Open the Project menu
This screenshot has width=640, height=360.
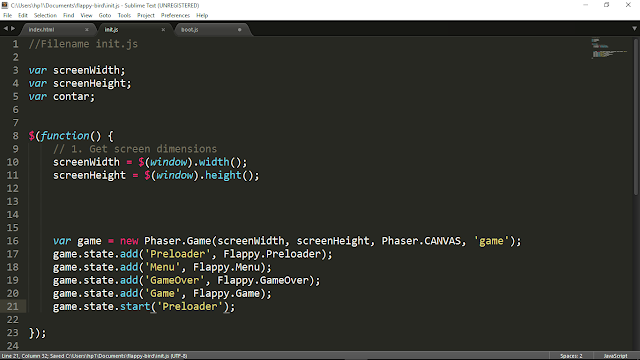[146, 16]
